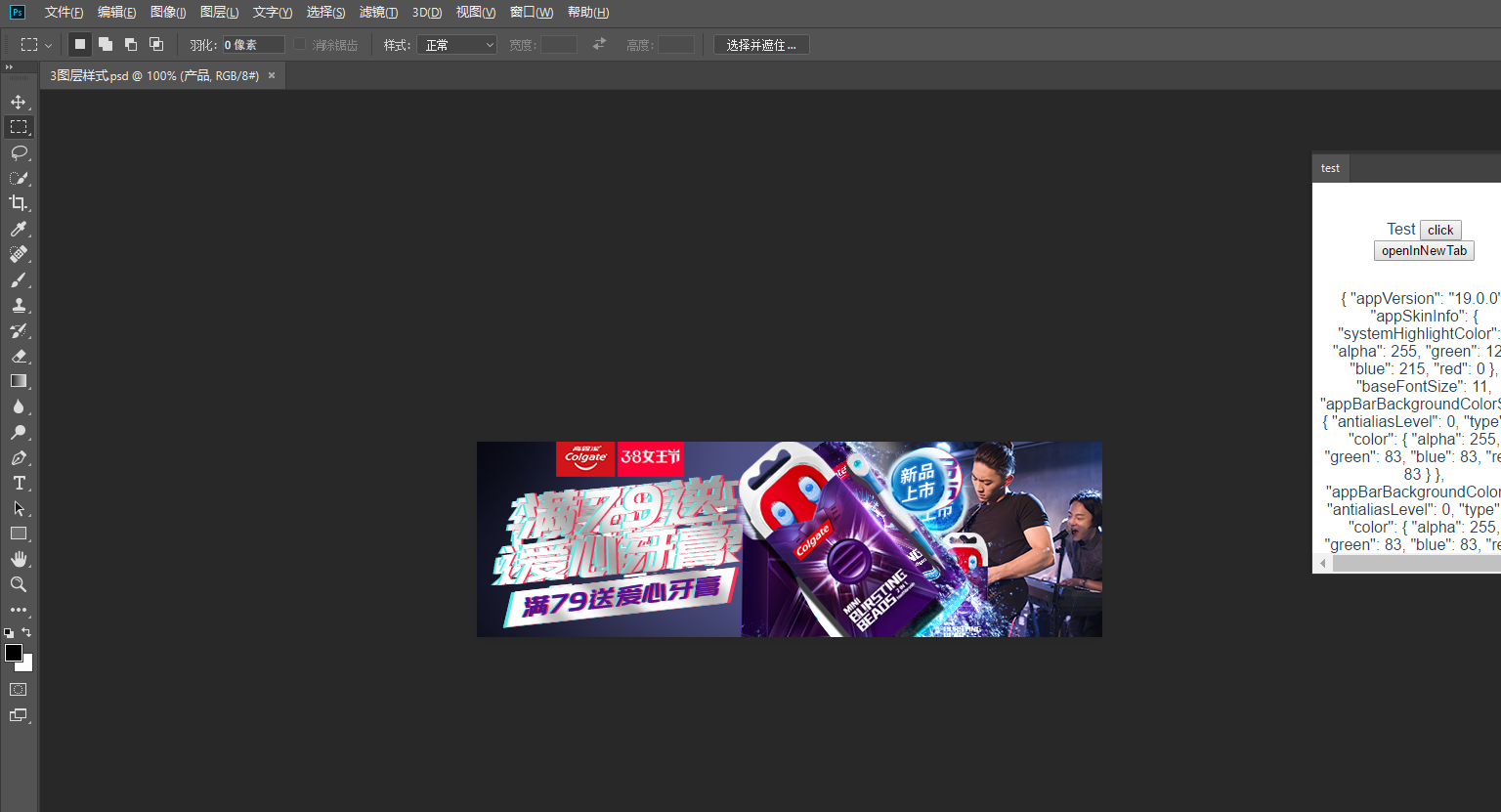Open the 窗口(W) menu
This screenshot has height=812, width=1501.
[532, 13]
